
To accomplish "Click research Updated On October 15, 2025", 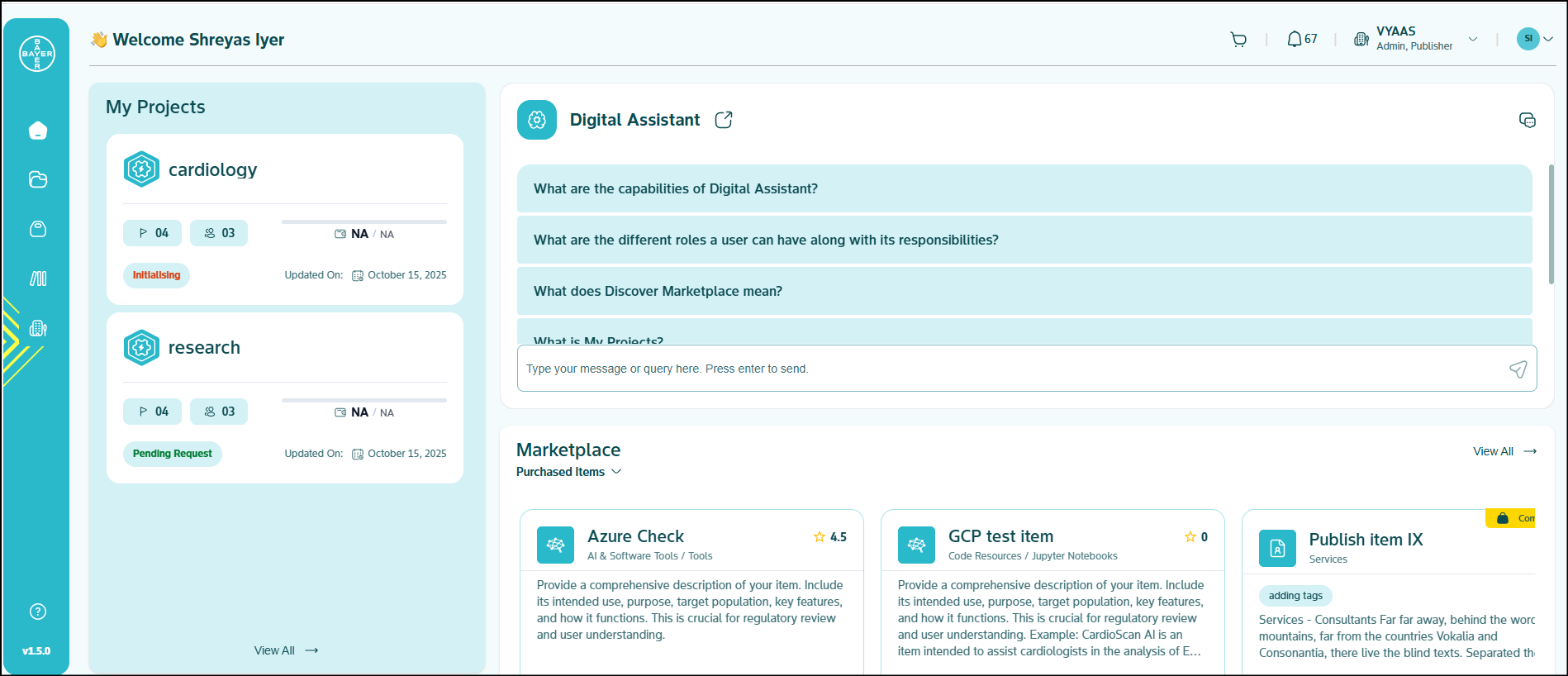I will click(365, 454).
